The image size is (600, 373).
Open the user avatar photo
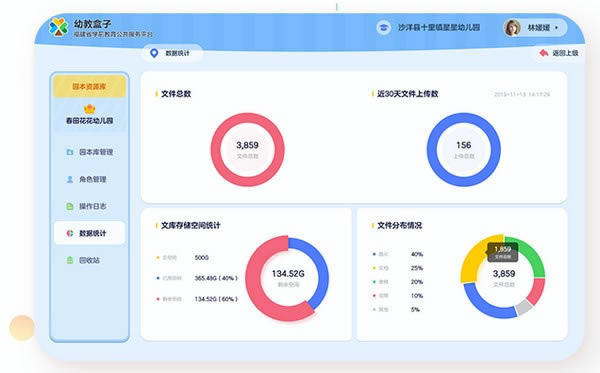pos(512,28)
